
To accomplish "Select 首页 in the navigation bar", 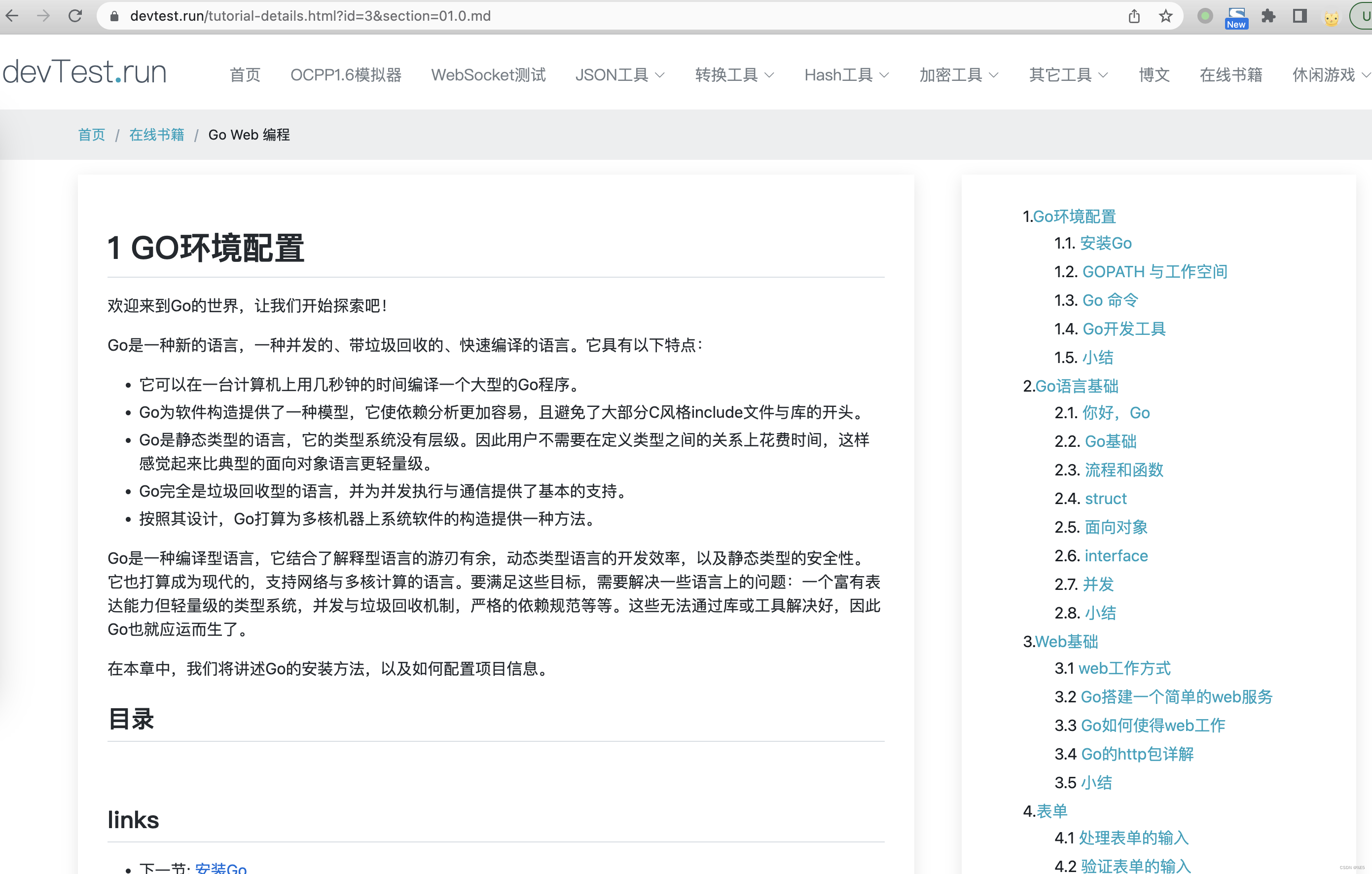I will point(245,74).
